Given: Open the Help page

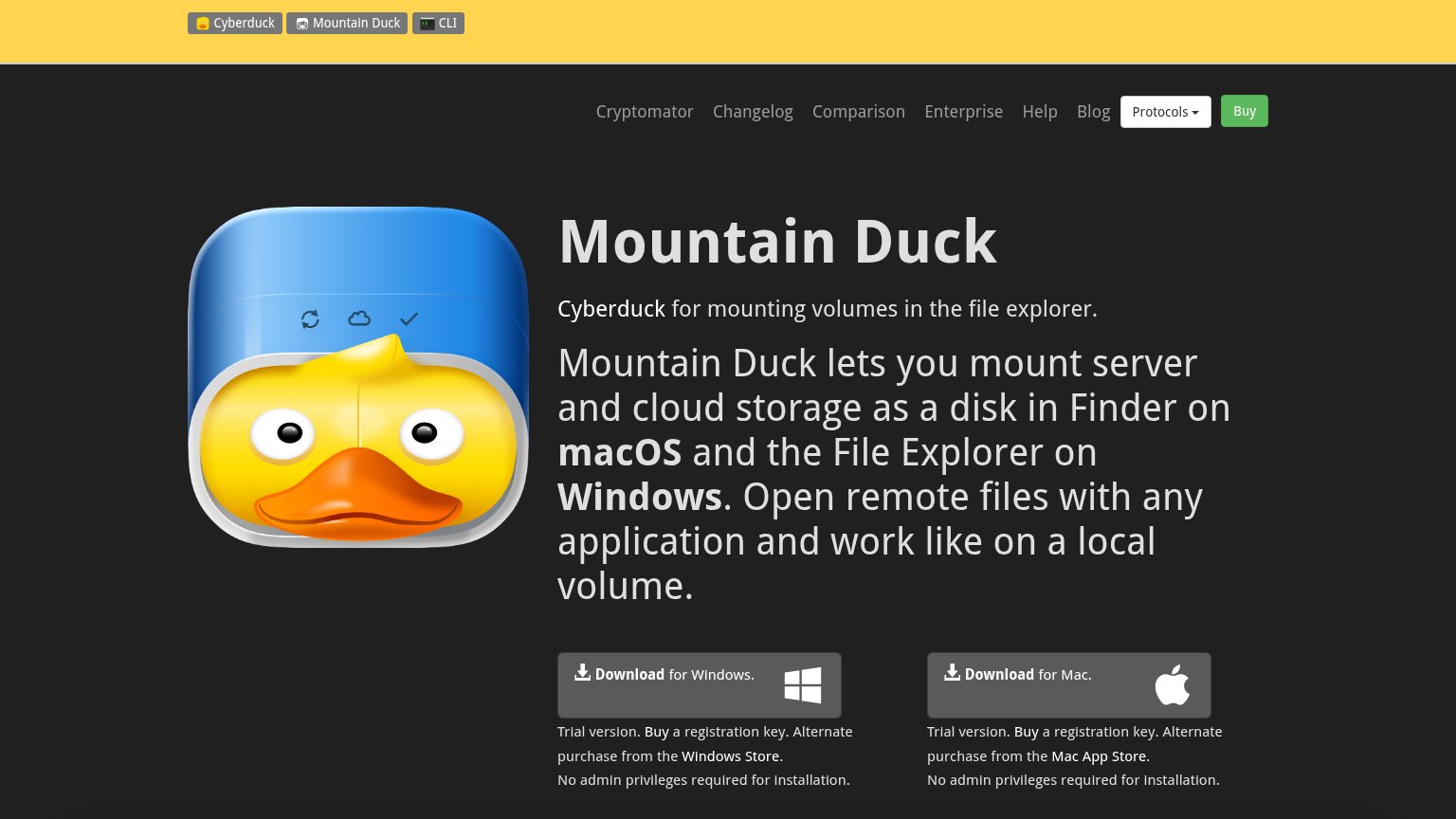Looking at the screenshot, I should click(1040, 112).
